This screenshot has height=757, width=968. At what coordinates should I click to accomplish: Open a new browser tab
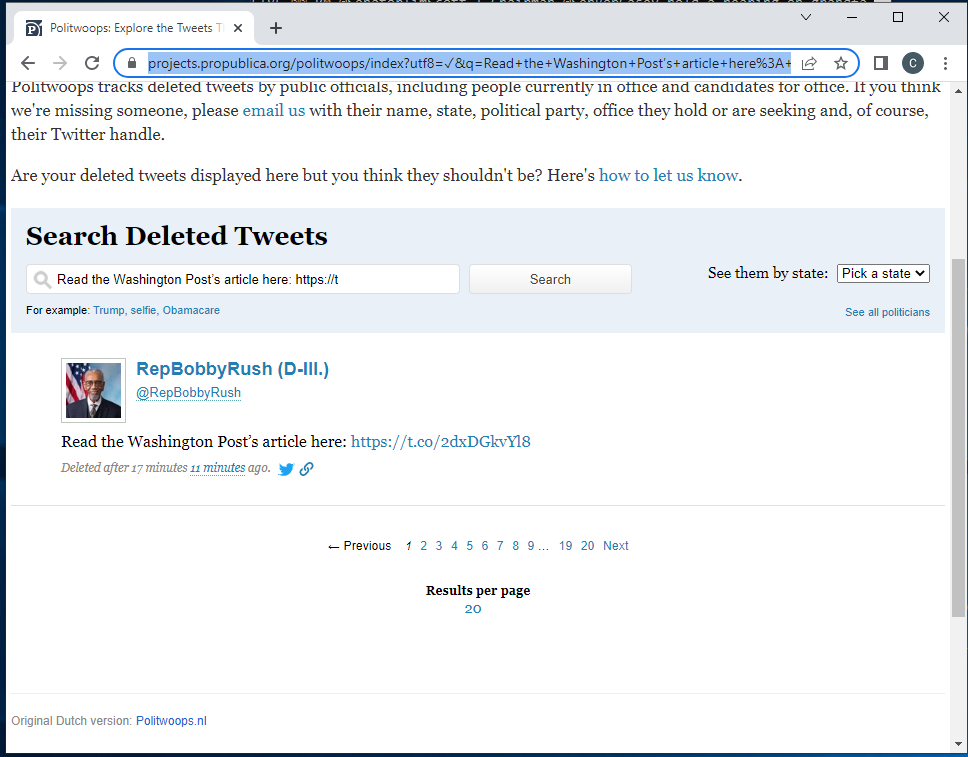coord(276,28)
